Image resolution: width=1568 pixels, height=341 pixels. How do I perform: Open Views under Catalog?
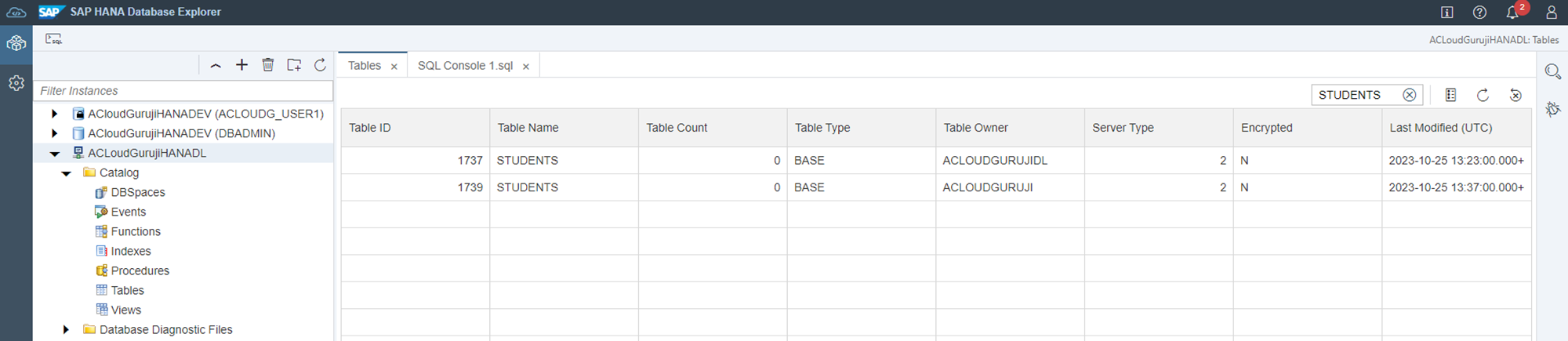(125, 310)
